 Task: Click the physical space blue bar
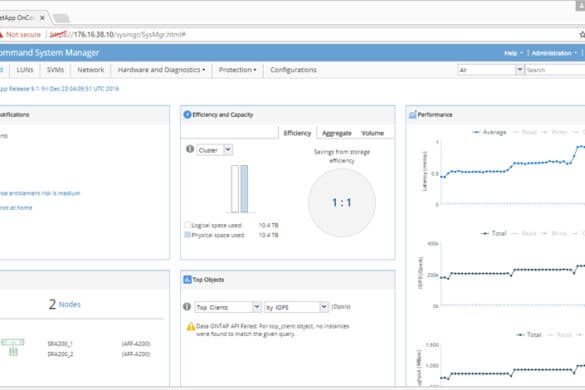tap(244, 189)
